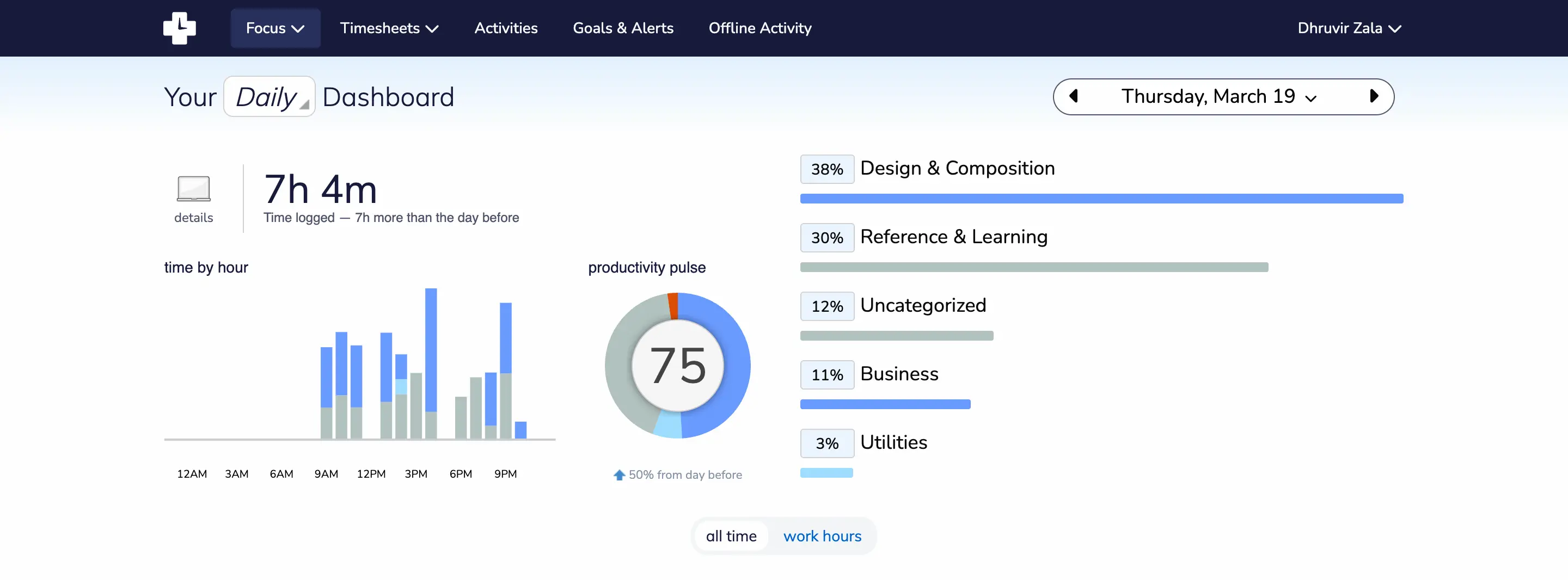This screenshot has width=1568, height=580.
Task: Open the Timesheets menu
Action: 389,28
